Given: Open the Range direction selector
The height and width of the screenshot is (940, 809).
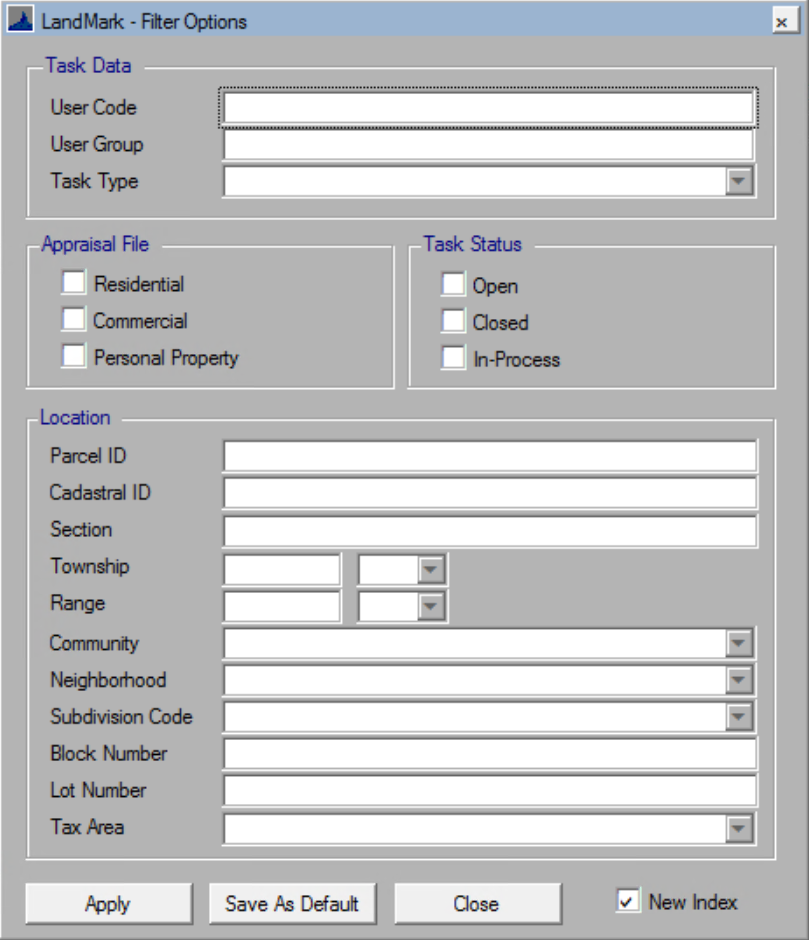Looking at the screenshot, I should [x=430, y=604].
